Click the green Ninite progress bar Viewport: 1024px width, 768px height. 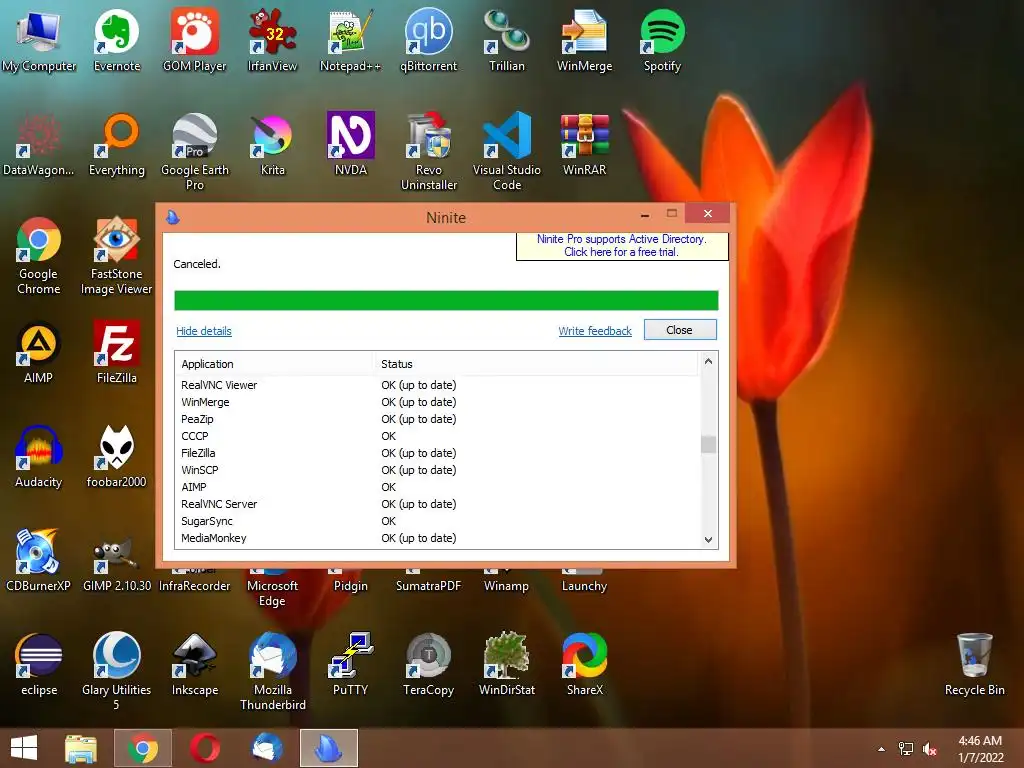pos(446,300)
